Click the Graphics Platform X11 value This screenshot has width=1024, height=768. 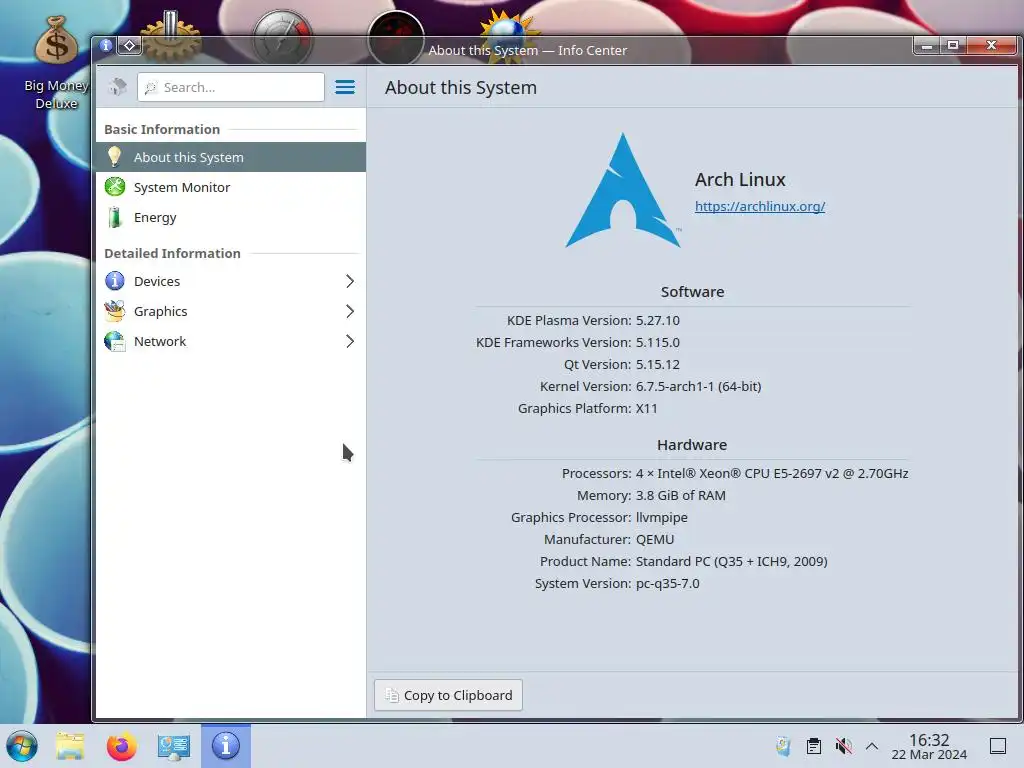coord(647,409)
